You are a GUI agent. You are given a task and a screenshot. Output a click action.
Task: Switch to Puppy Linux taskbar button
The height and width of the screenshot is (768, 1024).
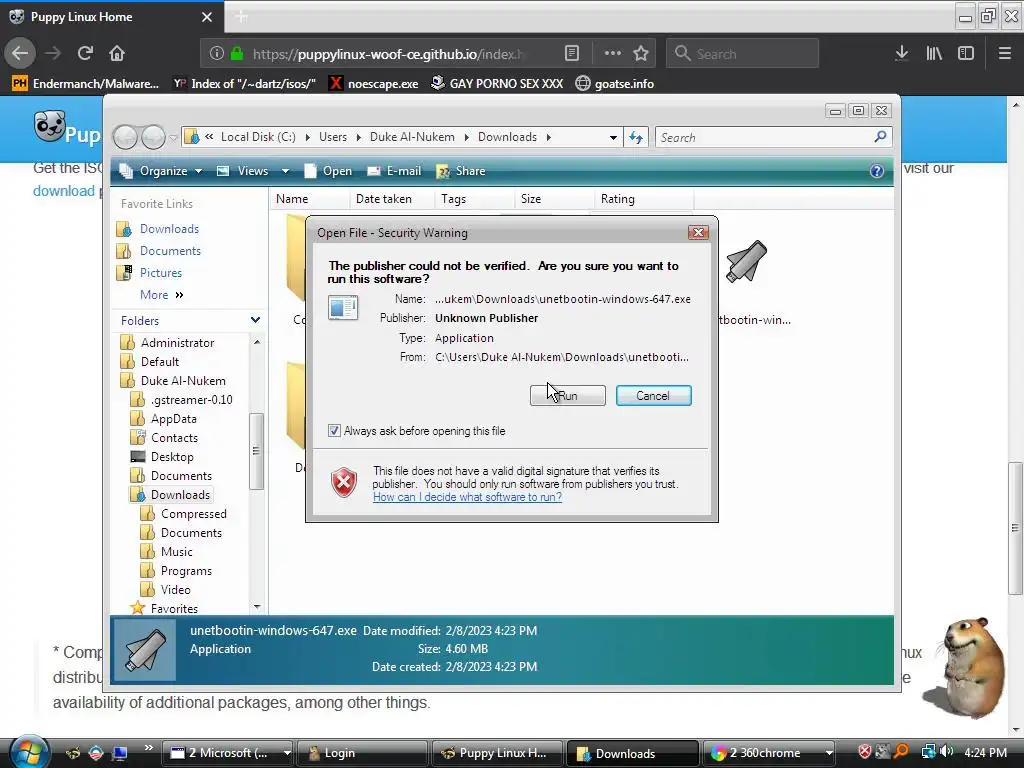pos(497,753)
